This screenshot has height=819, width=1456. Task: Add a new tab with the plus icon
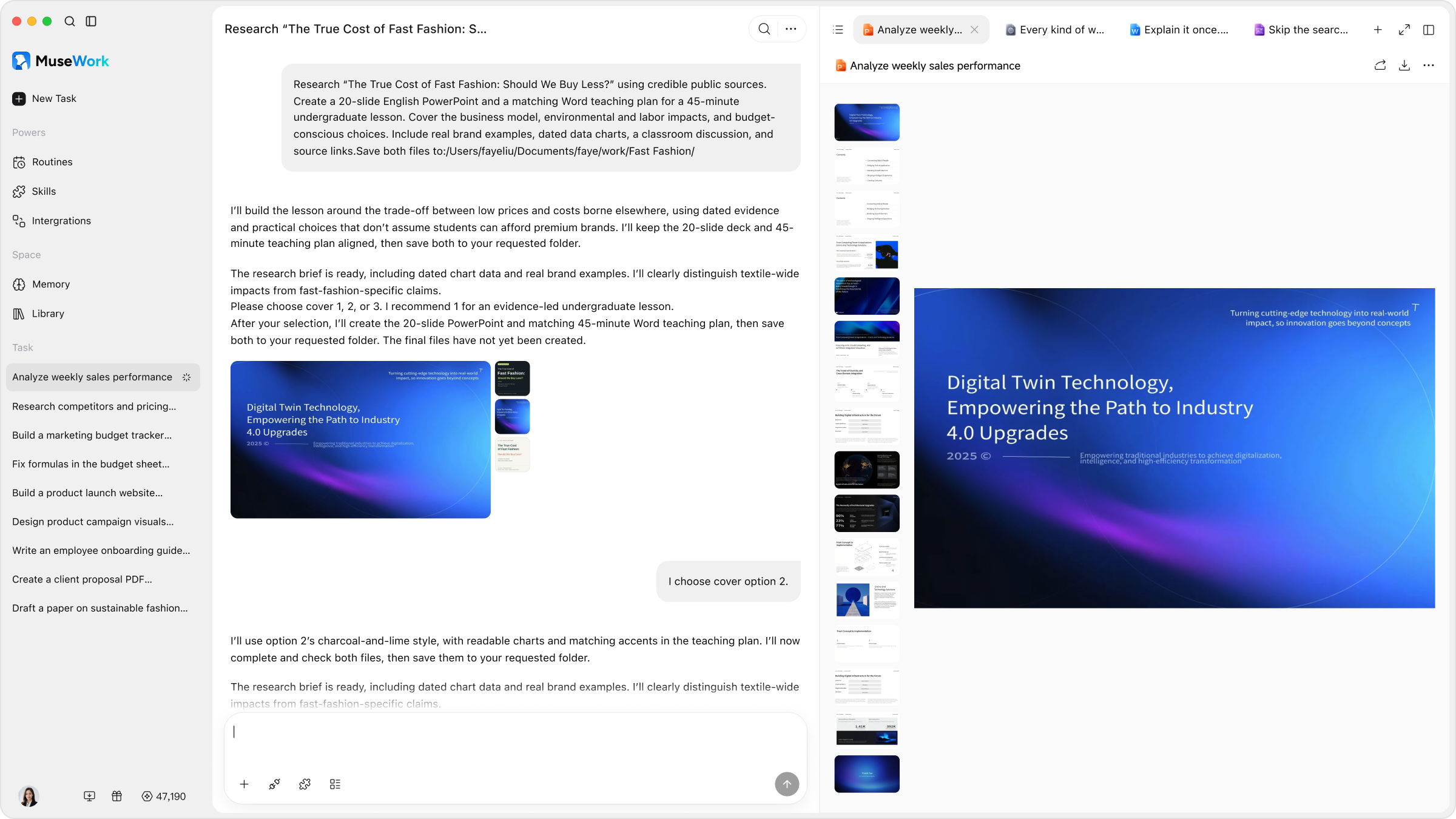click(x=1378, y=30)
